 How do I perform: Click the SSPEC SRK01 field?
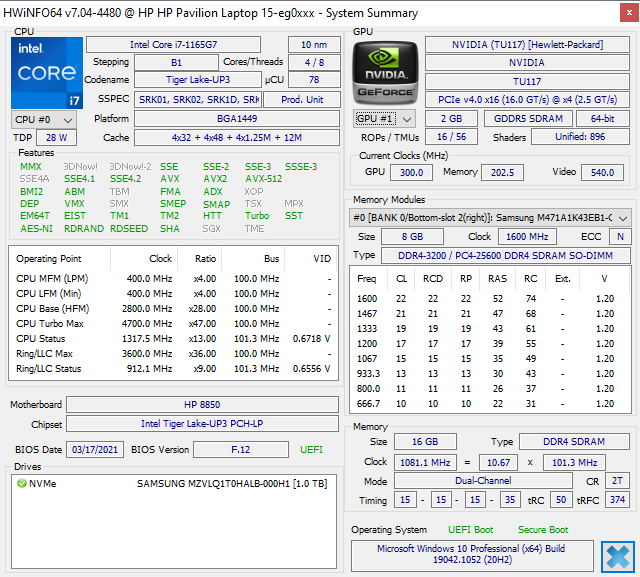pyautogui.click(x=198, y=100)
